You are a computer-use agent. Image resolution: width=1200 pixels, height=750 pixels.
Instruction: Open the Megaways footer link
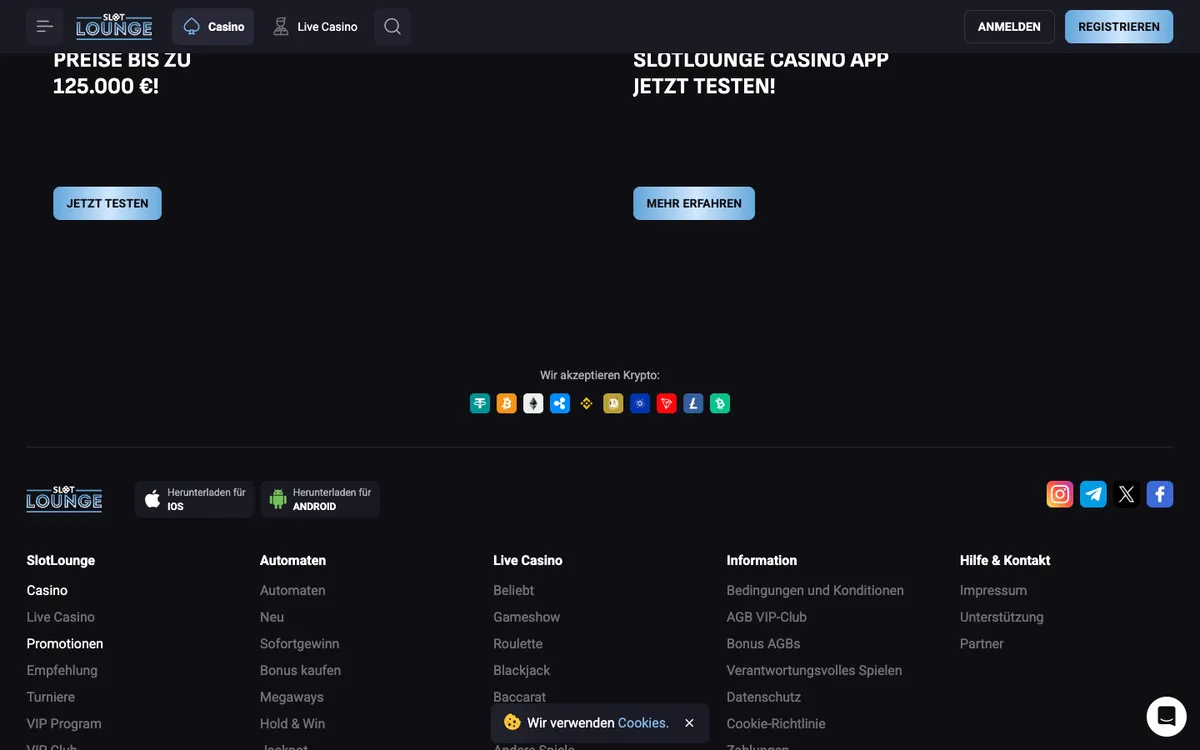coord(292,697)
